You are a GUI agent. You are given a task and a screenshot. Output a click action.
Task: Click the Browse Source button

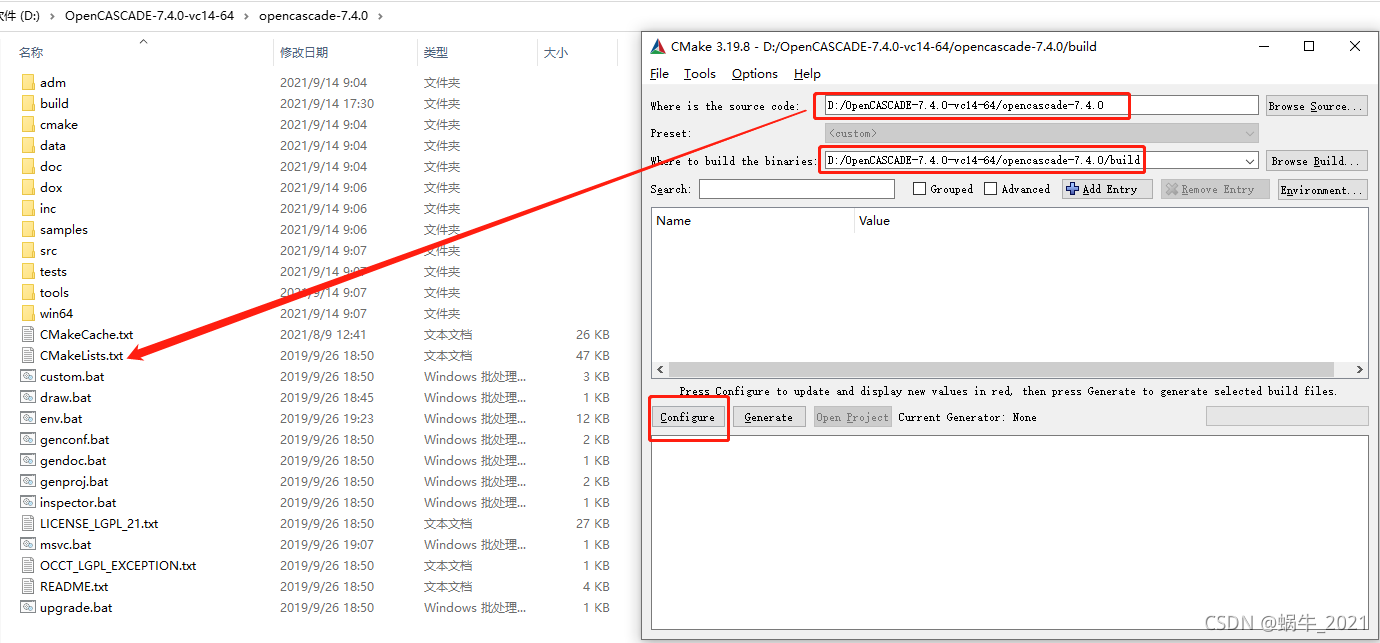point(1315,106)
